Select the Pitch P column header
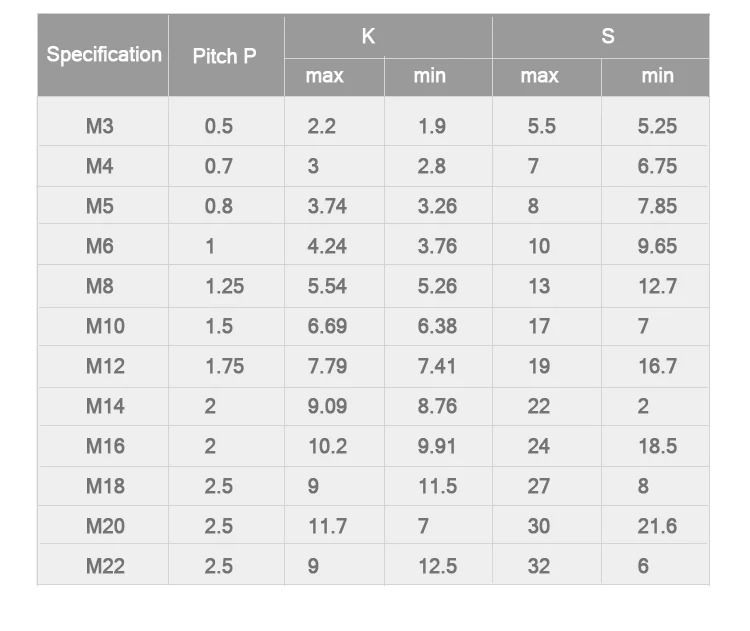This screenshot has width=750, height=631. [224, 56]
